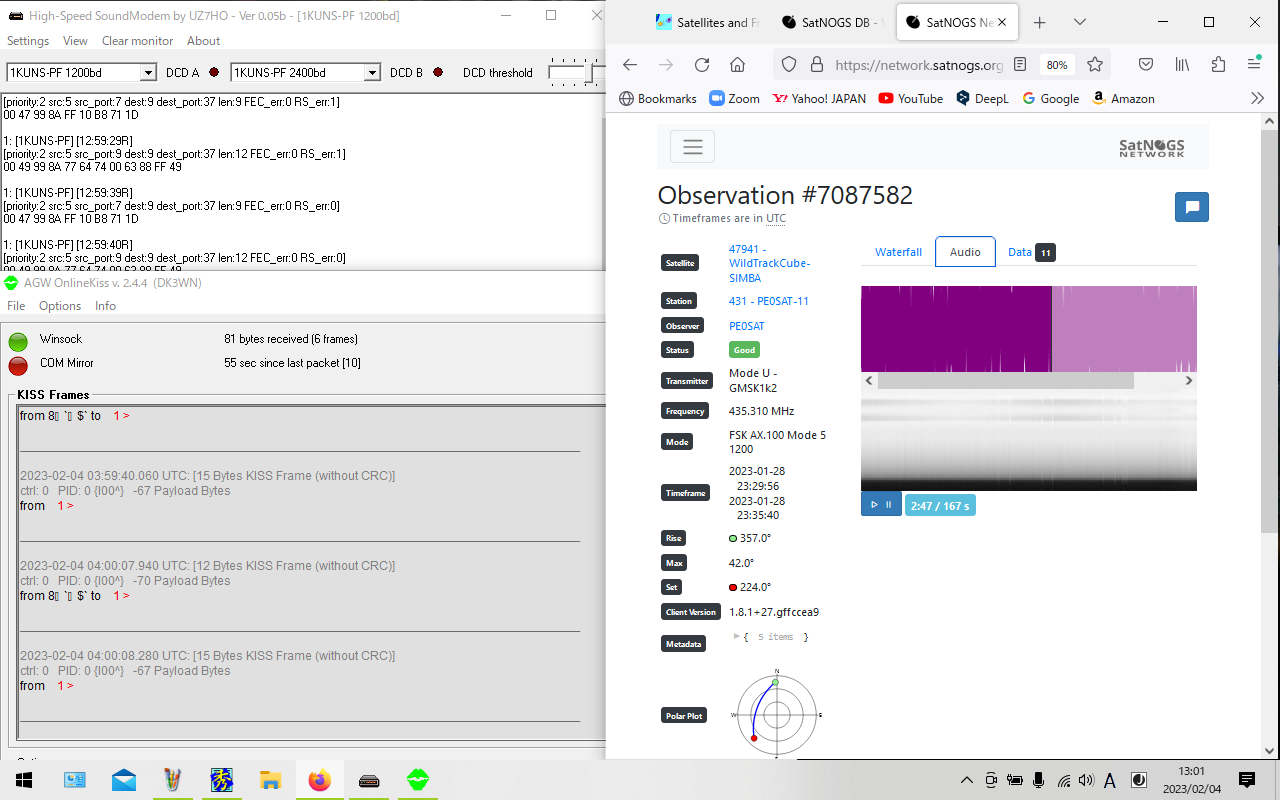
Task: Switch to Satellites and Frequencies tab
Action: (707, 22)
